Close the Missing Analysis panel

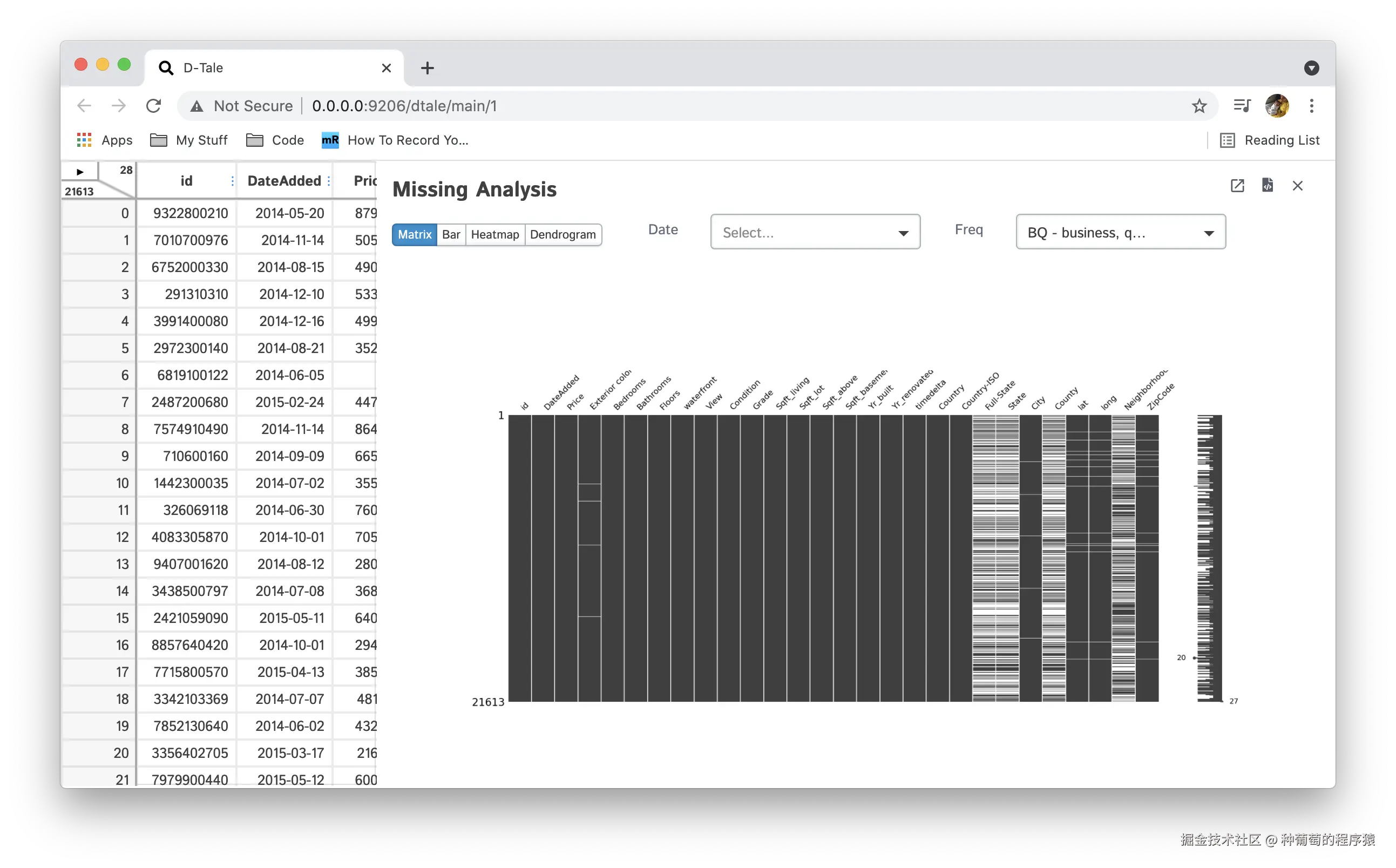click(1297, 186)
